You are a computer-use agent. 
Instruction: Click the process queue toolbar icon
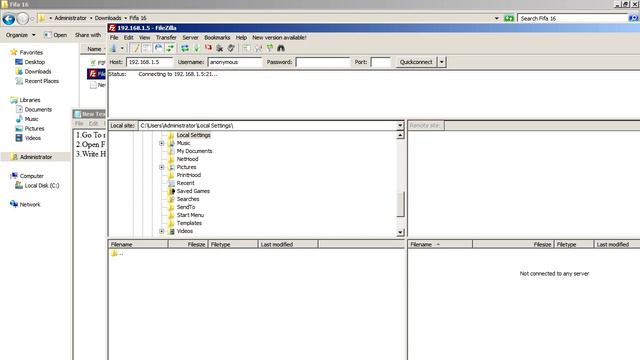coord(196,48)
